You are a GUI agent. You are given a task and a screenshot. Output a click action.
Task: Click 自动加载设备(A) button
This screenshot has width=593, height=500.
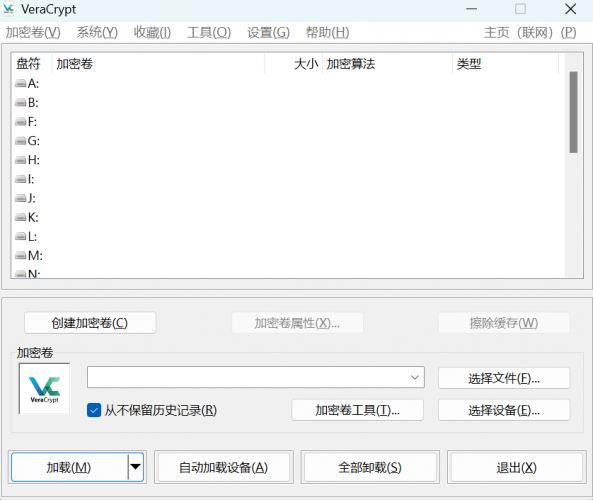pyautogui.click(x=224, y=467)
